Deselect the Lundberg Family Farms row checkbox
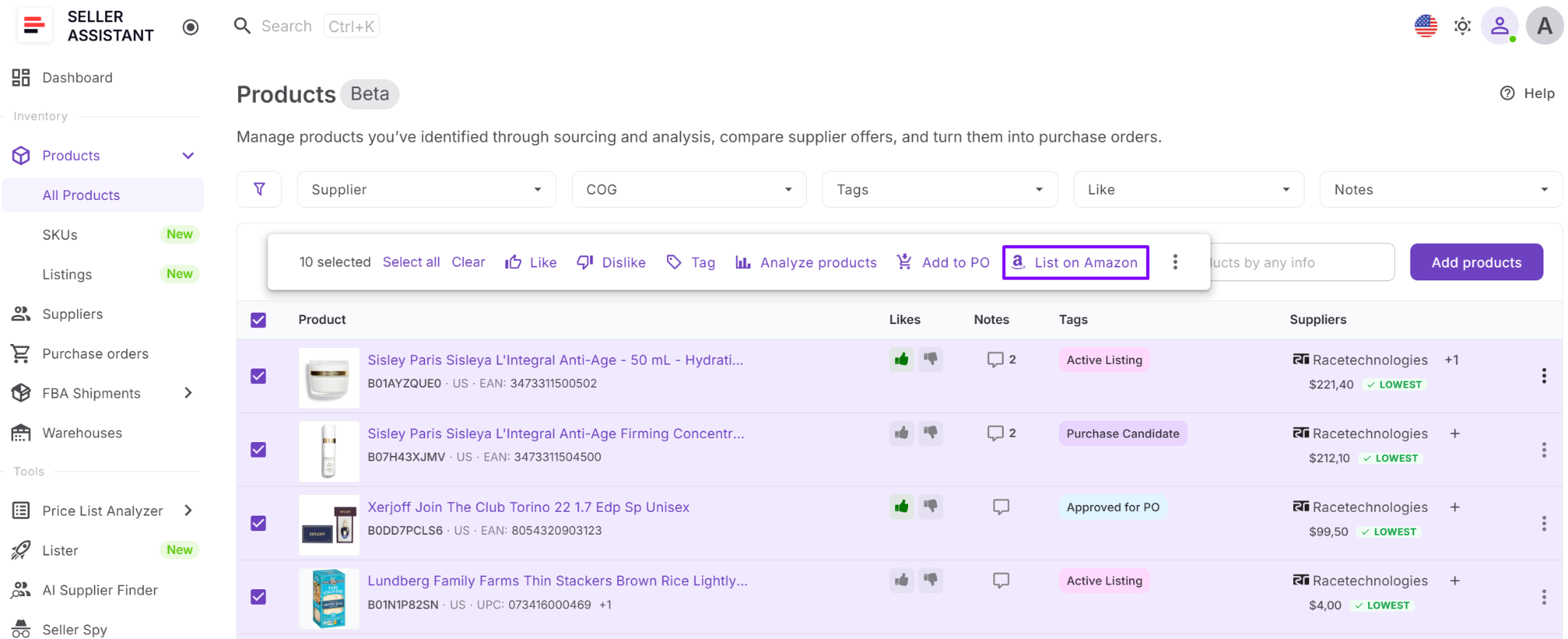Viewport: 1568px width, 639px height. [x=259, y=597]
